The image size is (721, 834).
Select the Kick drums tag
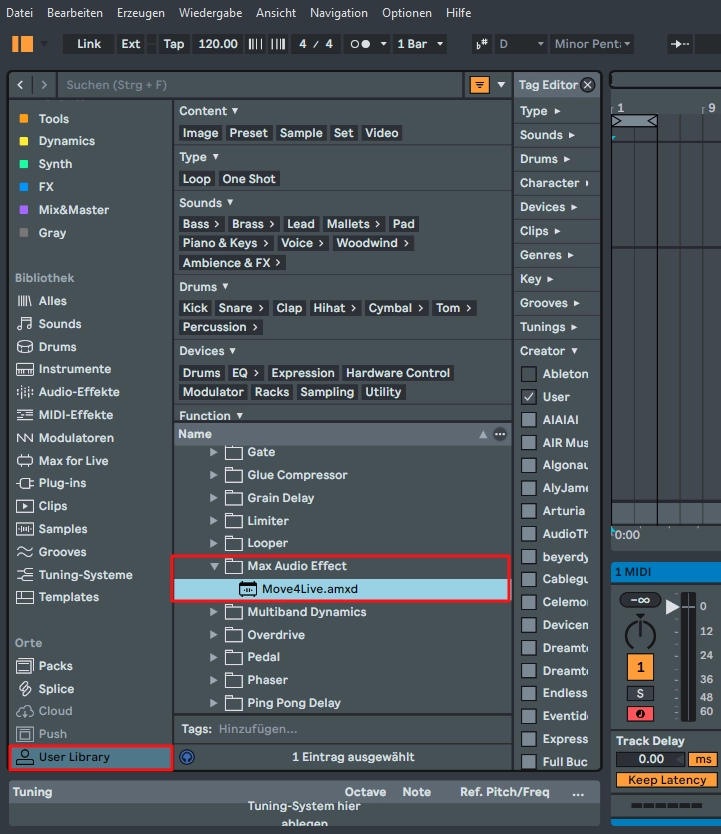[195, 308]
